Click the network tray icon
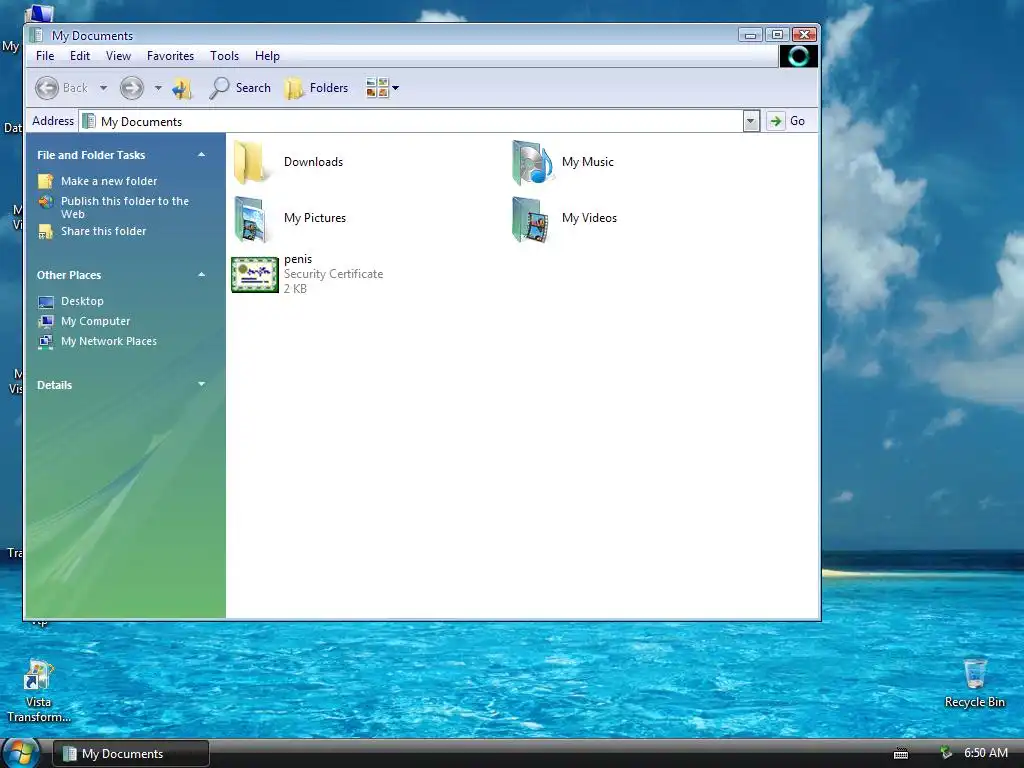This screenshot has width=1024, height=768. click(946, 753)
